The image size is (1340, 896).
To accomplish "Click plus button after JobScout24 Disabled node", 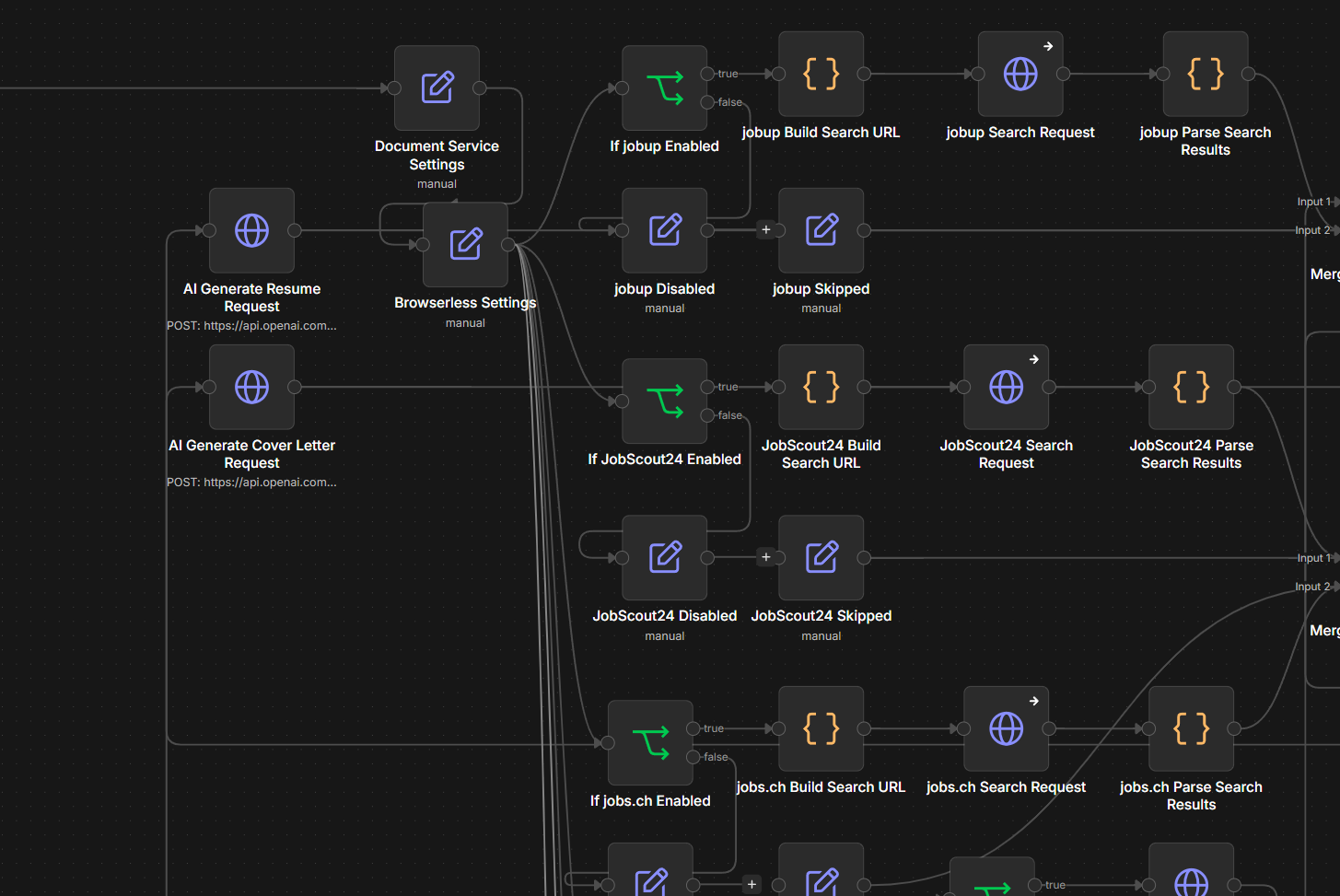I will [x=765, y=557].
